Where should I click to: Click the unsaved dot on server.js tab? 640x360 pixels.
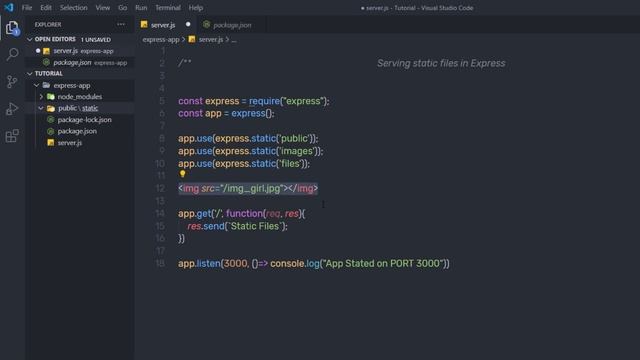pyautogui.click(x=188, y=24)
